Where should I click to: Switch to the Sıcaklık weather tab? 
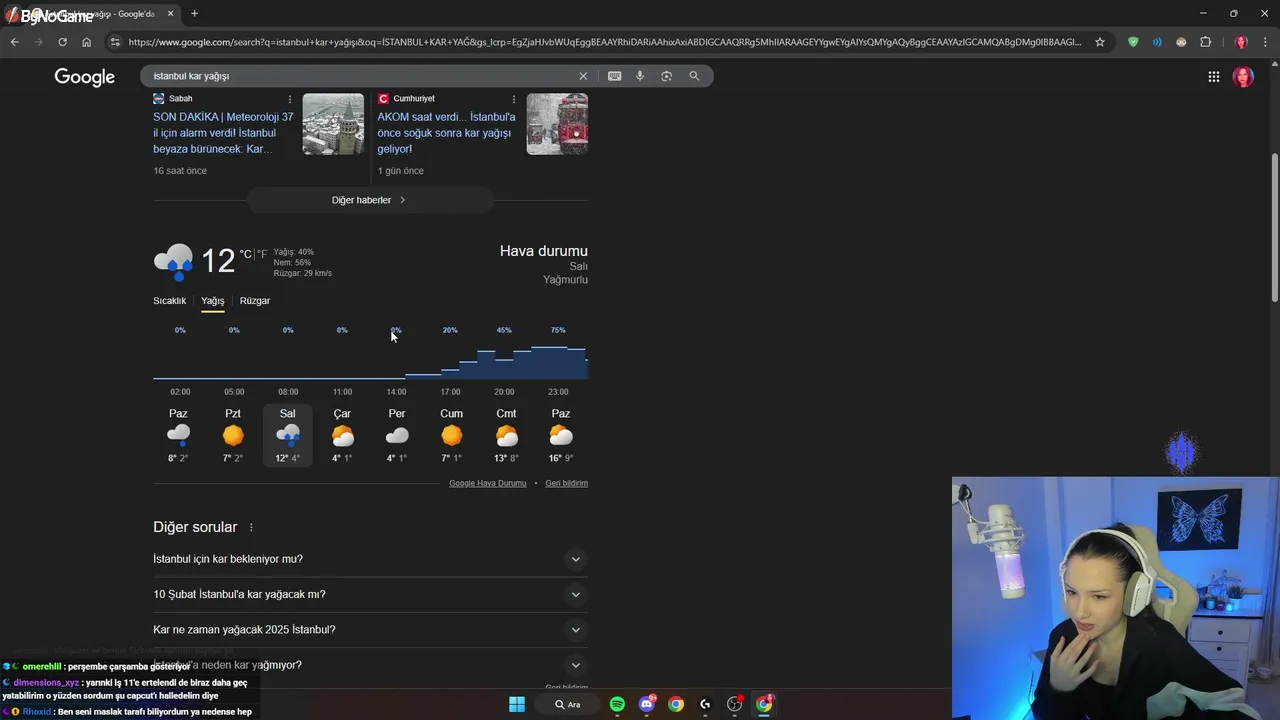click(170, 301)
